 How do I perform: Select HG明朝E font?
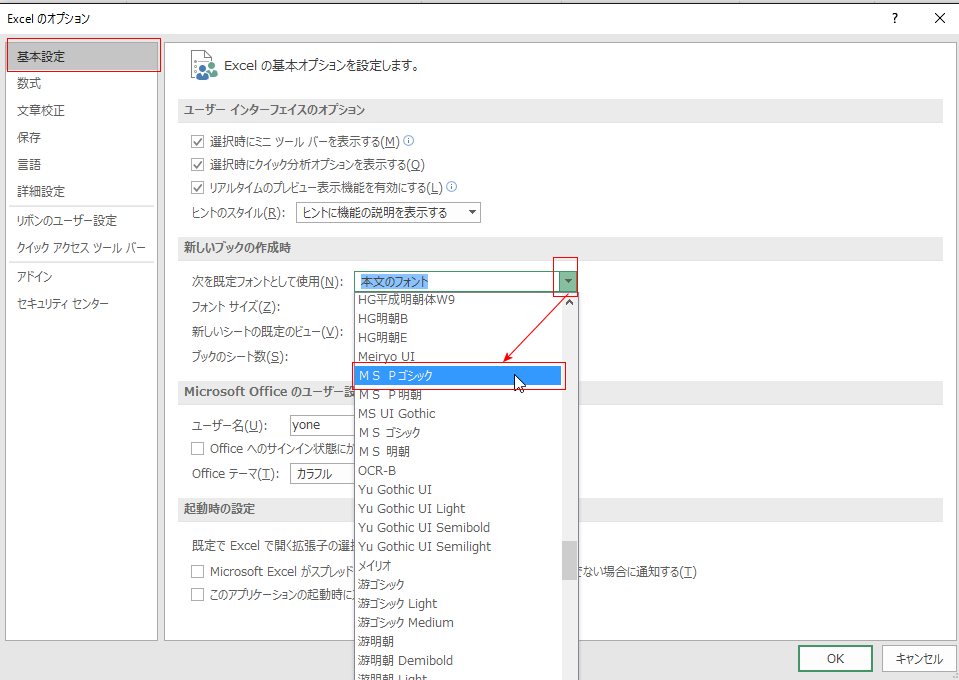tap(457, 338)
